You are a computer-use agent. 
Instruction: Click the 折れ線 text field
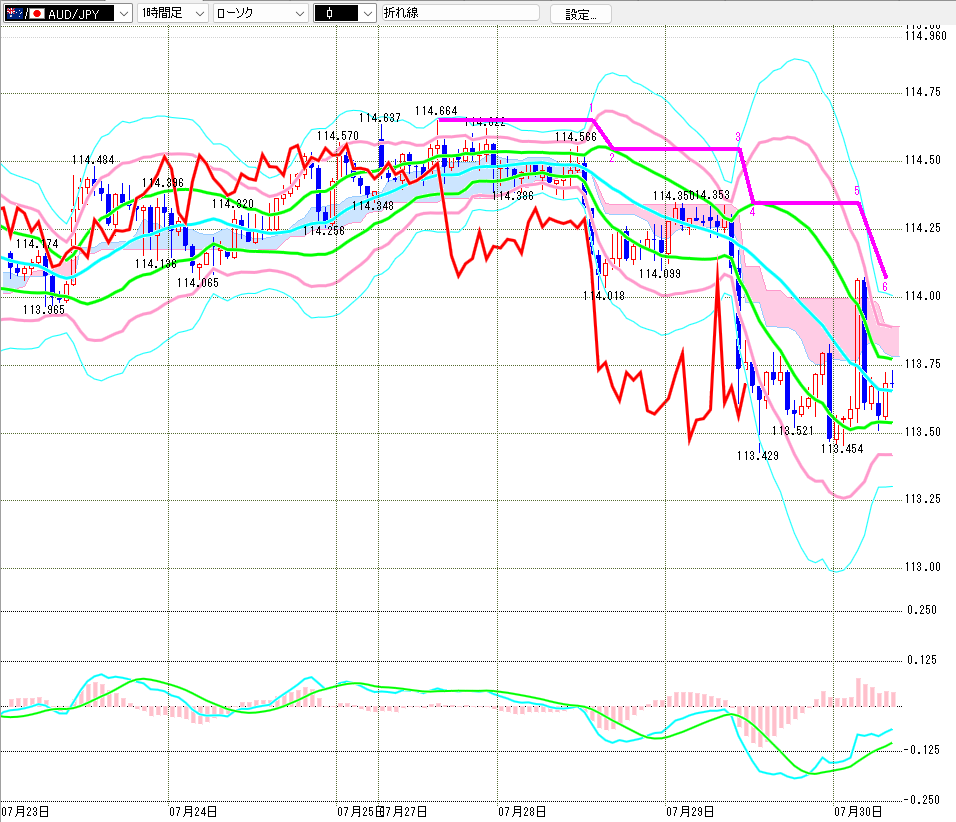coord(461,13)
